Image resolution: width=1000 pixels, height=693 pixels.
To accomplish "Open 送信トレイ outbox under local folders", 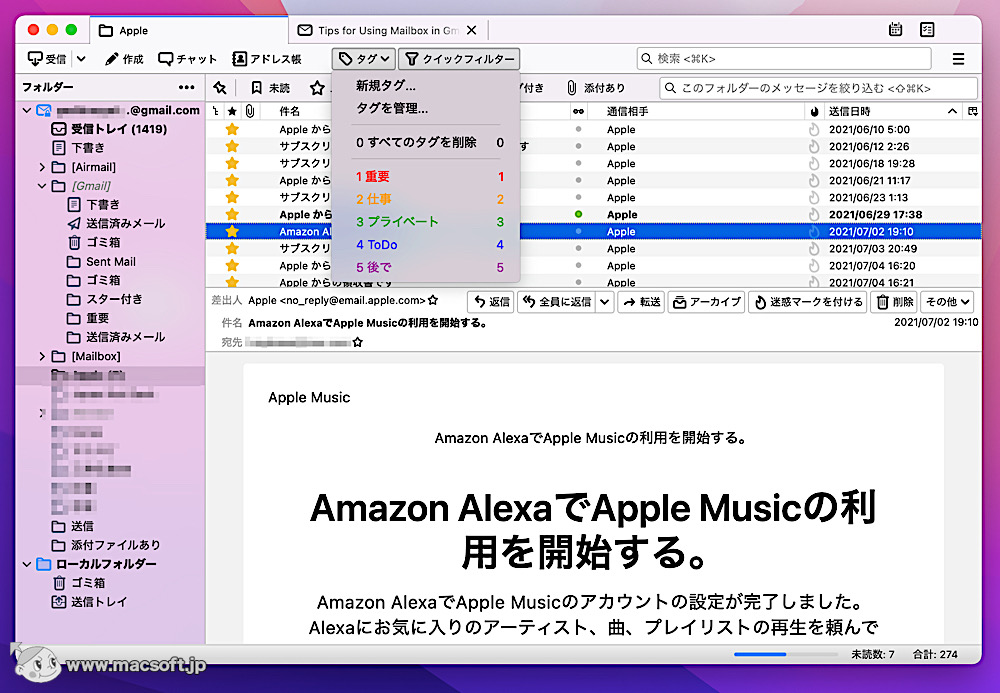I will [x=89, y=602].
